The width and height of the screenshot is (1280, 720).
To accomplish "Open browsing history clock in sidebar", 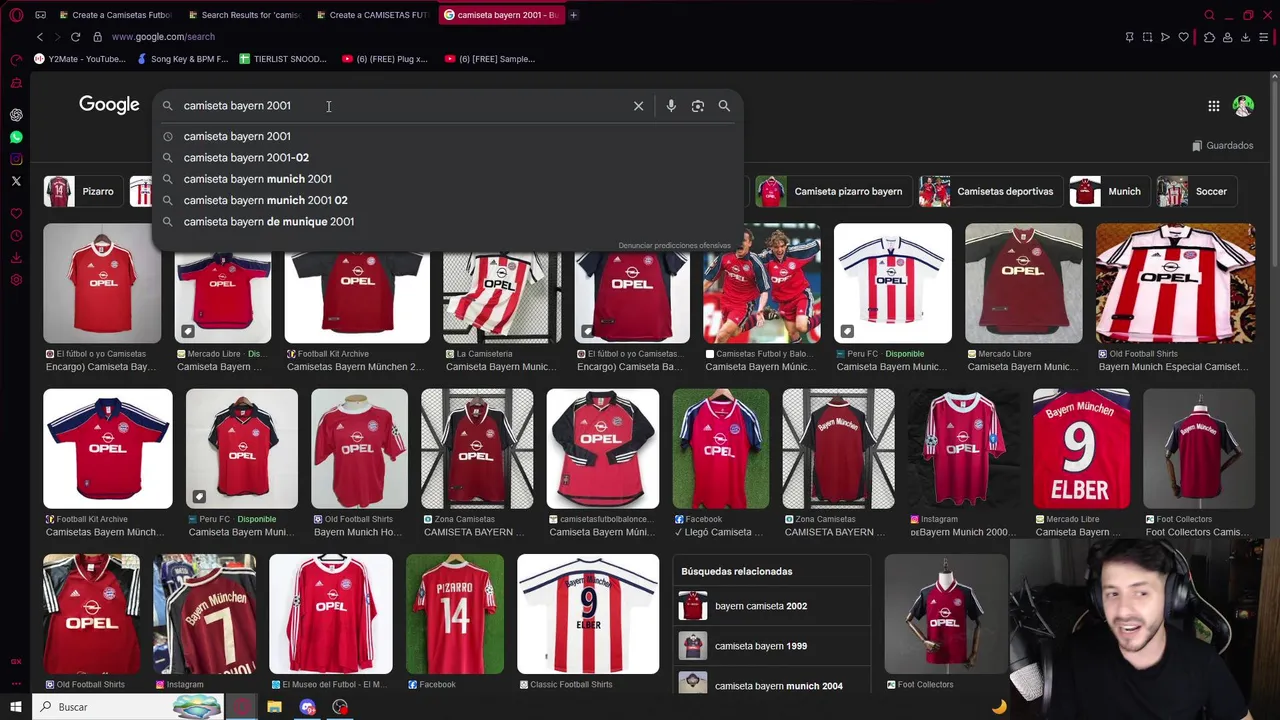I will 16,236.
